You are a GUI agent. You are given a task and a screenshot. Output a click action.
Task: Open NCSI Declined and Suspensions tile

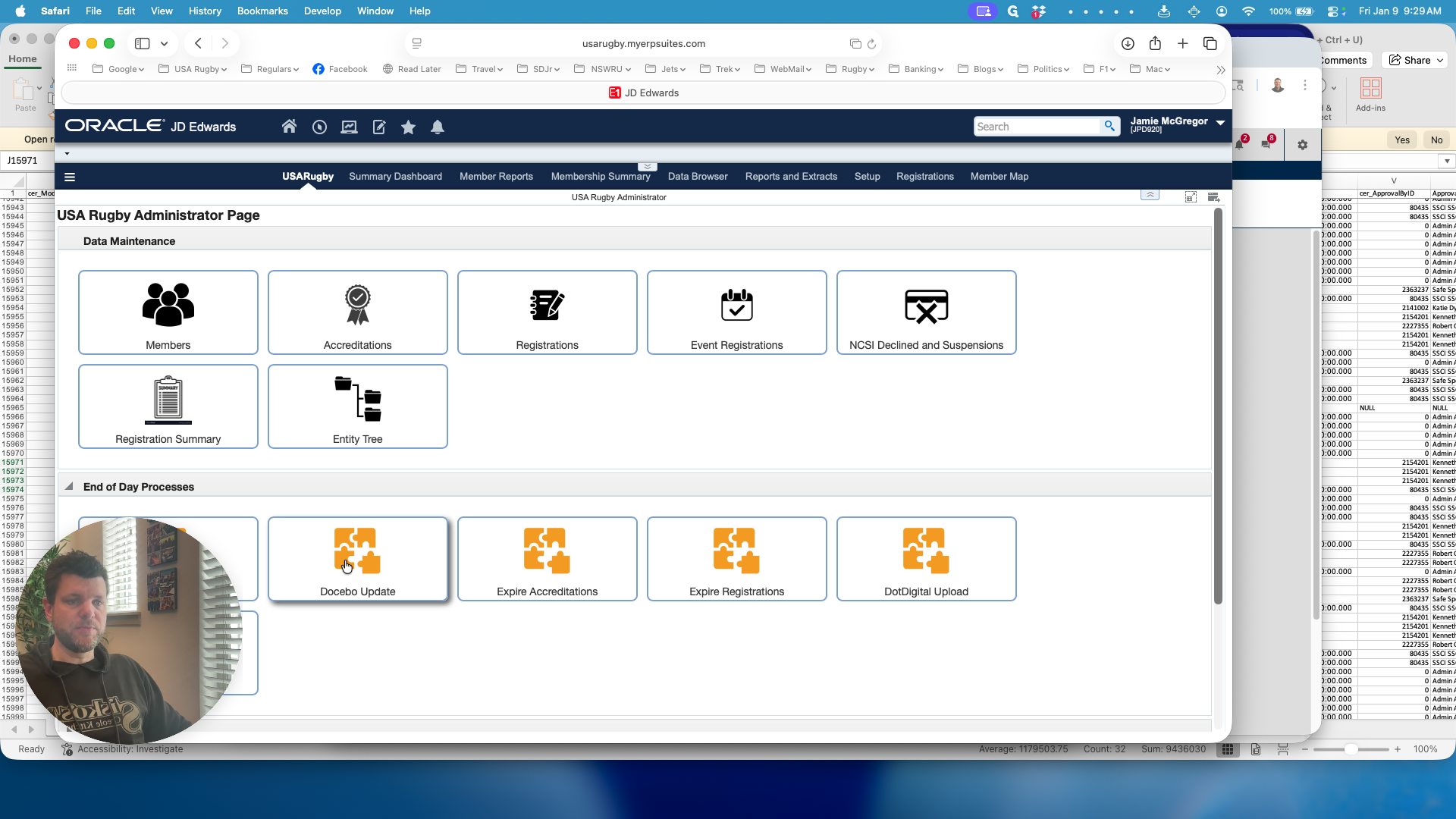(x=926, y=312)
